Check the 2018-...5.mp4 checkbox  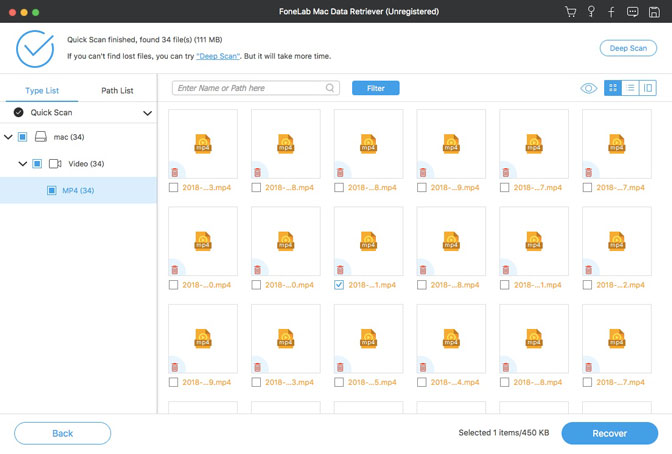point(339,382)
